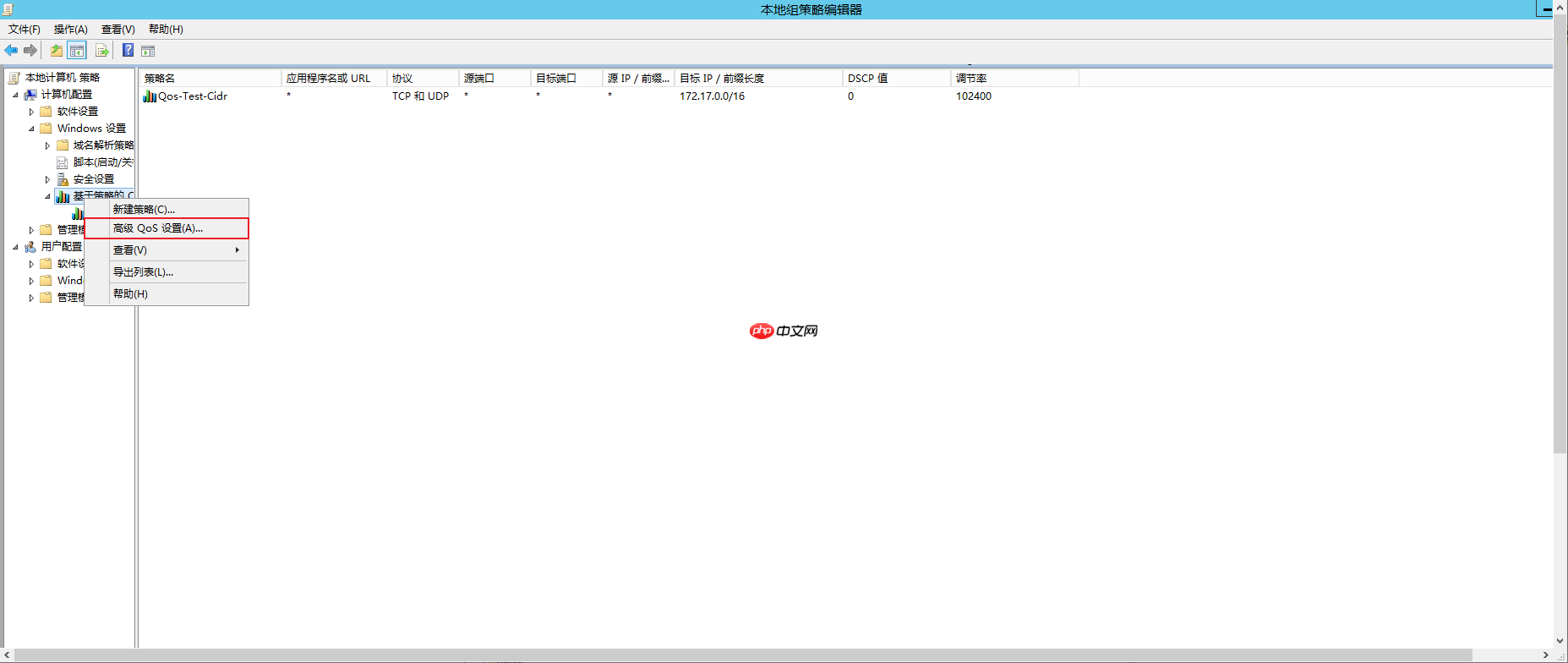The height and width of the screenshot is (663, 1568).
Task: Select the 本地计算机 策略 root node
Action: tap(63, 78)
